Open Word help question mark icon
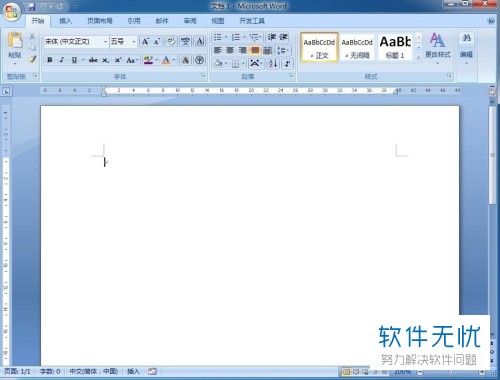This screenshot has height=380, width=500. (x=491, y=21)
